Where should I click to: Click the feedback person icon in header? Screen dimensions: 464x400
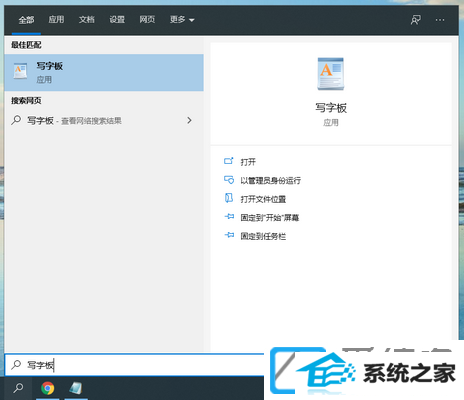point(415,20)
